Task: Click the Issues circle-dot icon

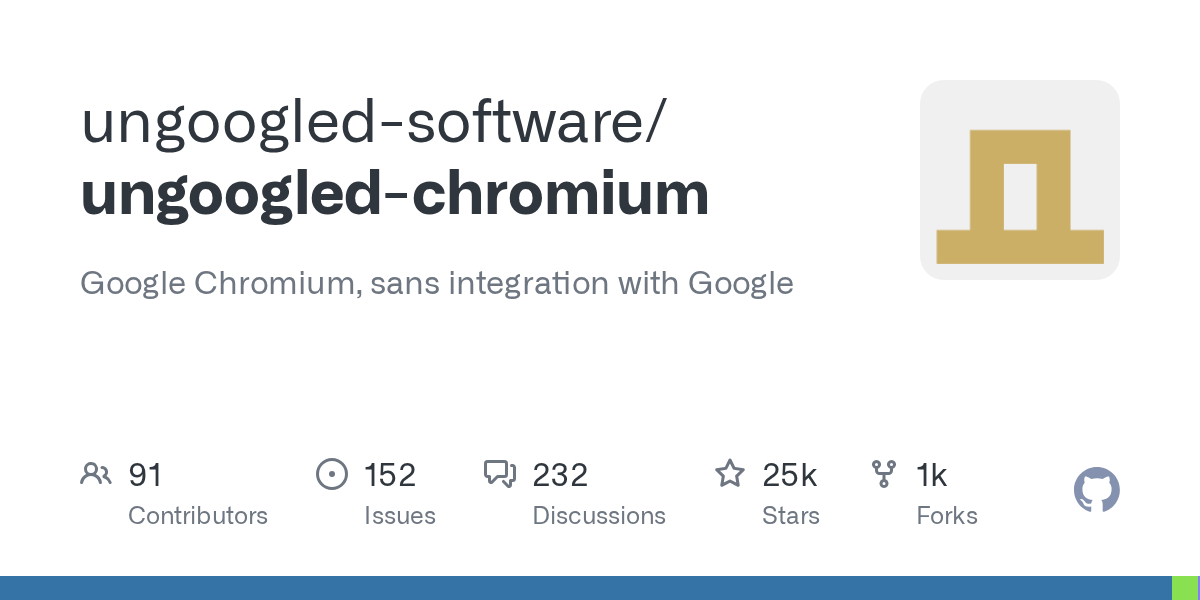Action: click(331, 474)
